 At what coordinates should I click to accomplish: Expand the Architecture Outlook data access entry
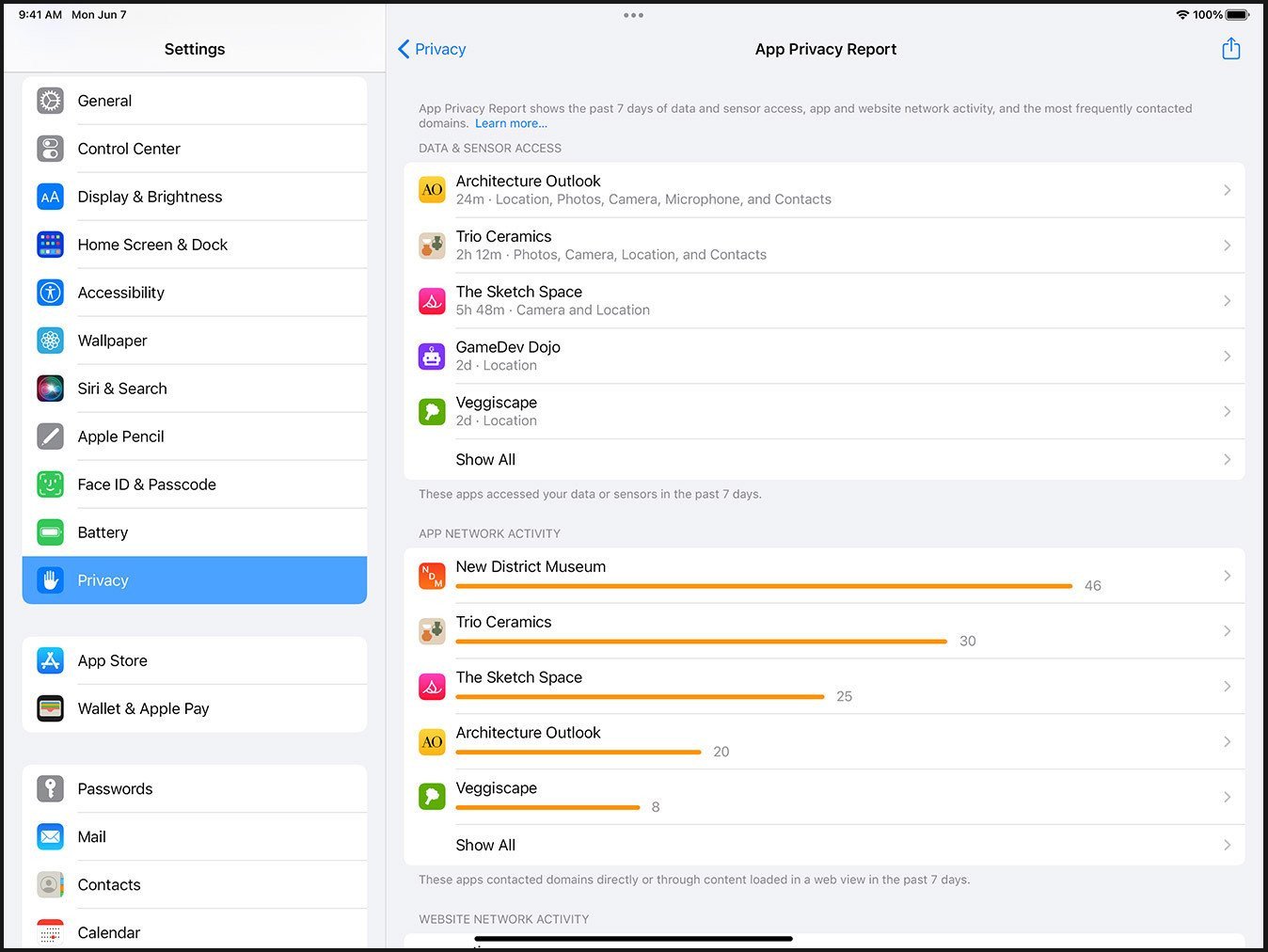826,189
